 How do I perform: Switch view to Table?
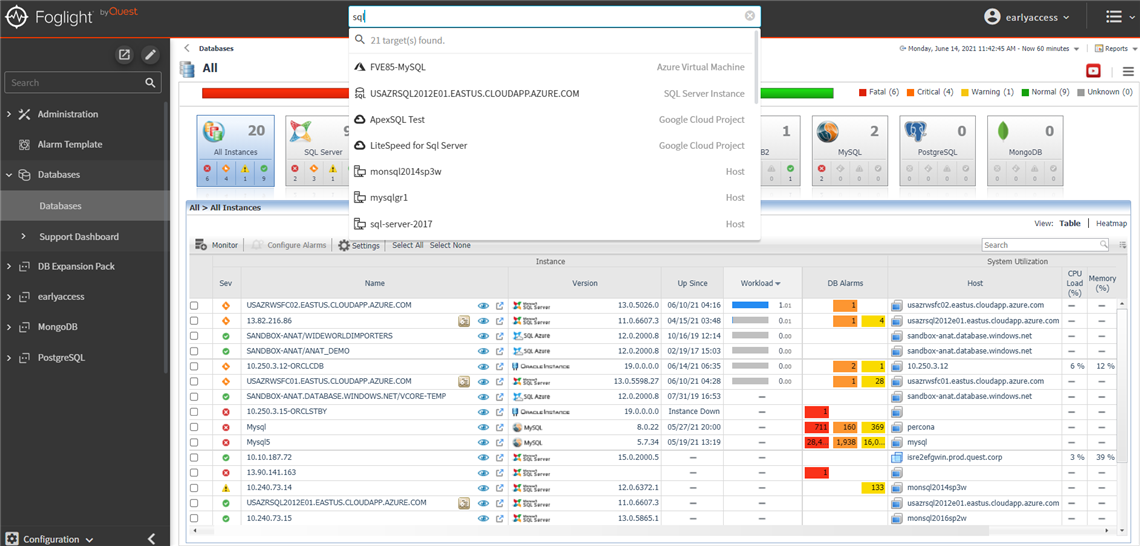coord(1069,224)
